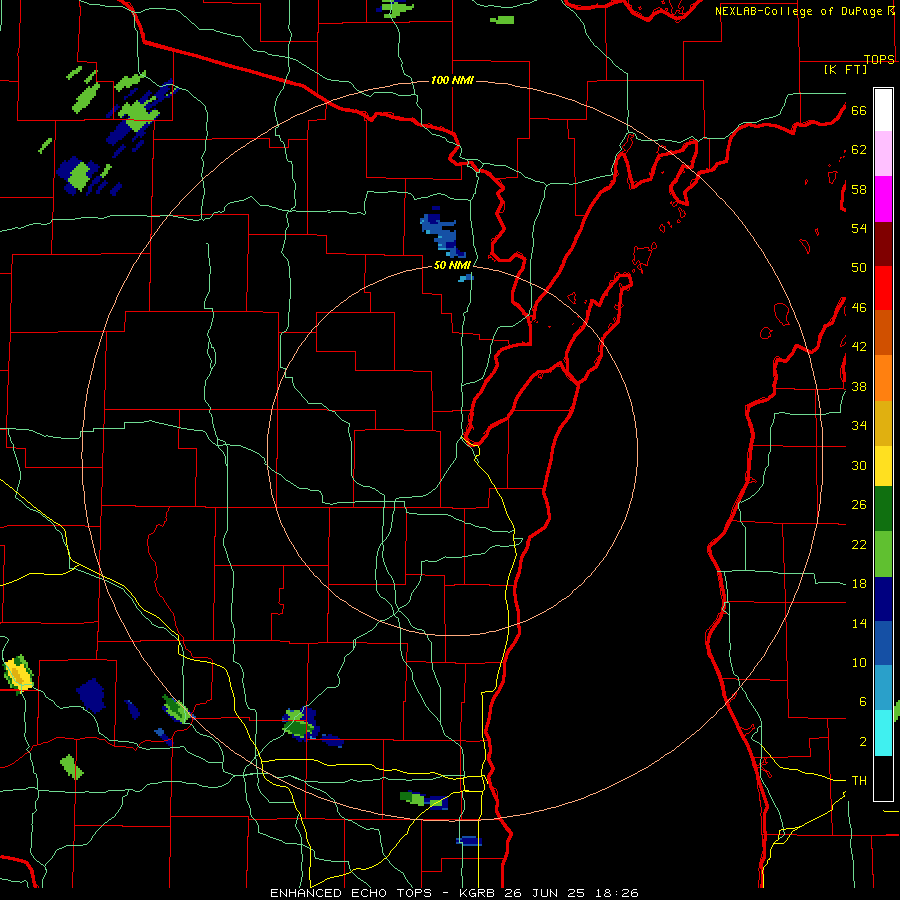
Task: Click the '6' legend value
Action: (x=862, y=702)
